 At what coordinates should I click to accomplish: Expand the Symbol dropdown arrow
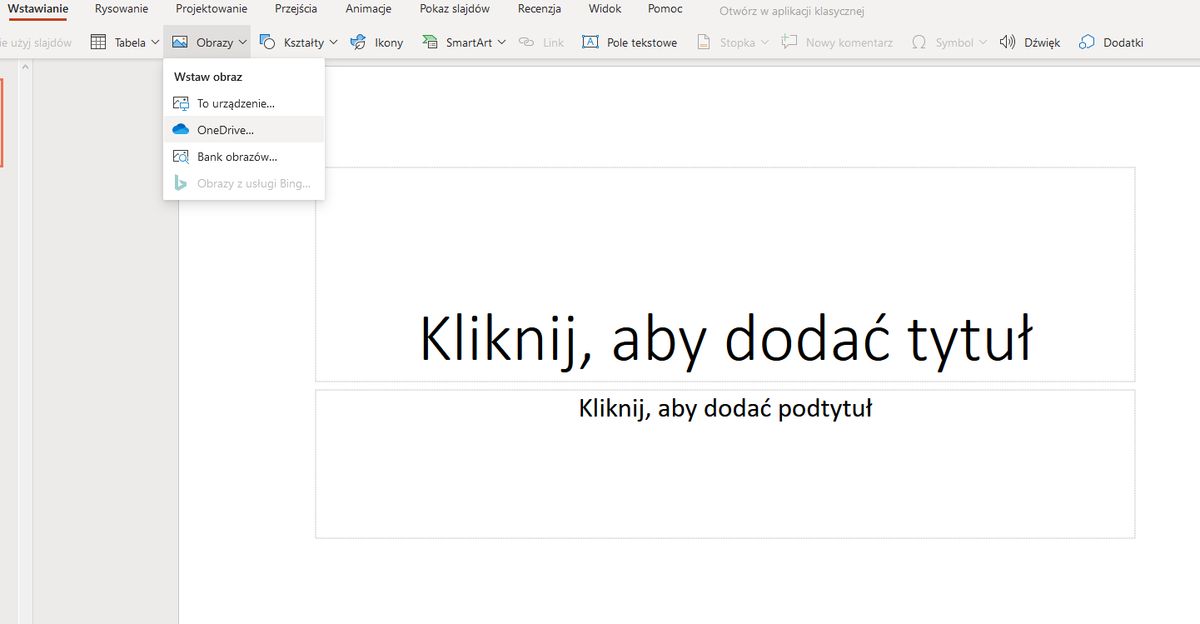click(983, 42)
